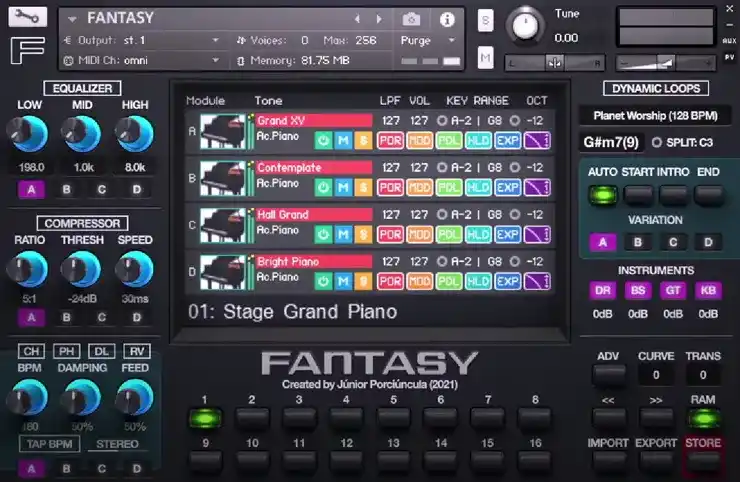Toggle AUTO loop button
The height and width of the screenshot is (482, 740).
[x=603, y=194]
